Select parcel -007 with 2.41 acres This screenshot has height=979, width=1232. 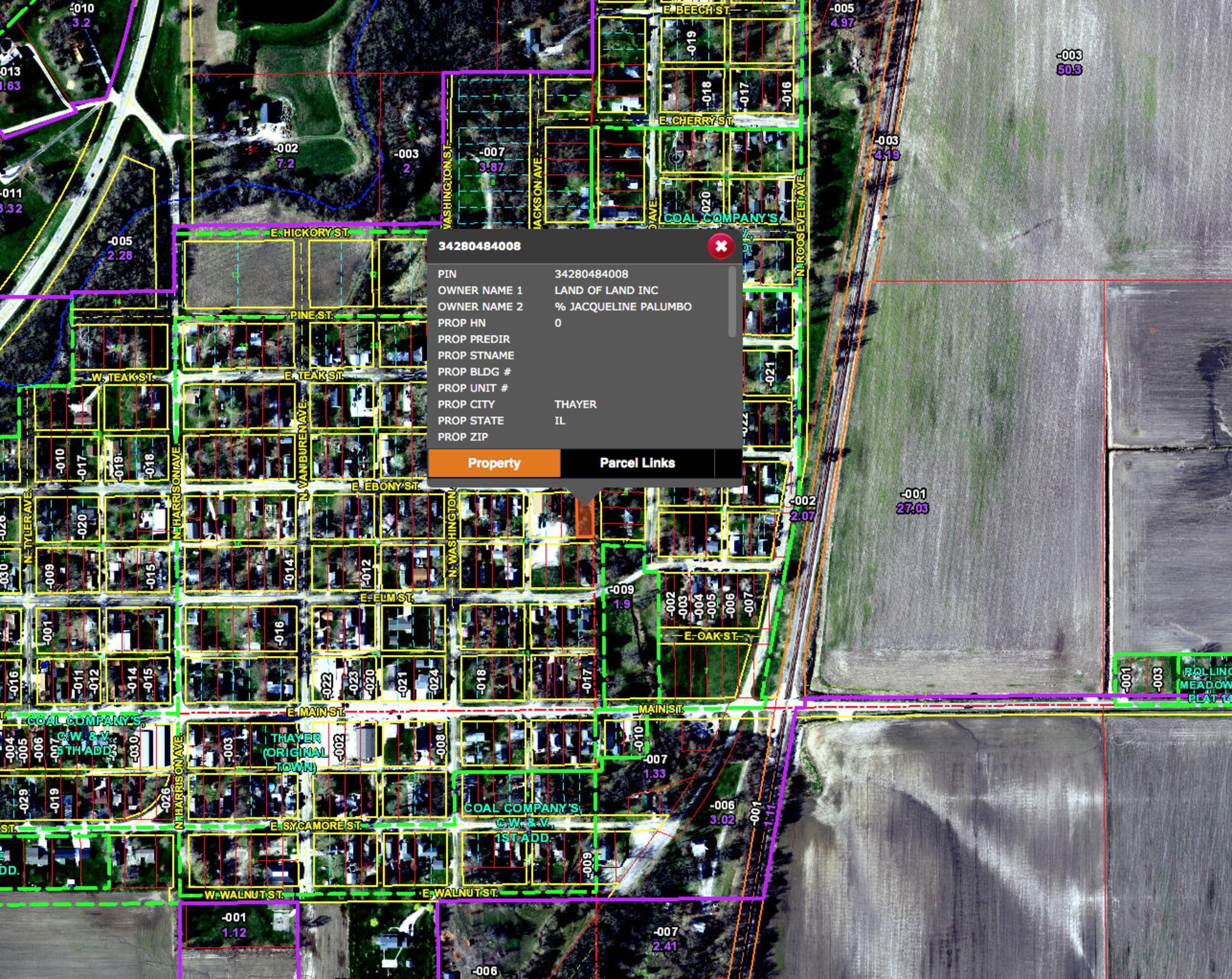click(x=665, y=939)
